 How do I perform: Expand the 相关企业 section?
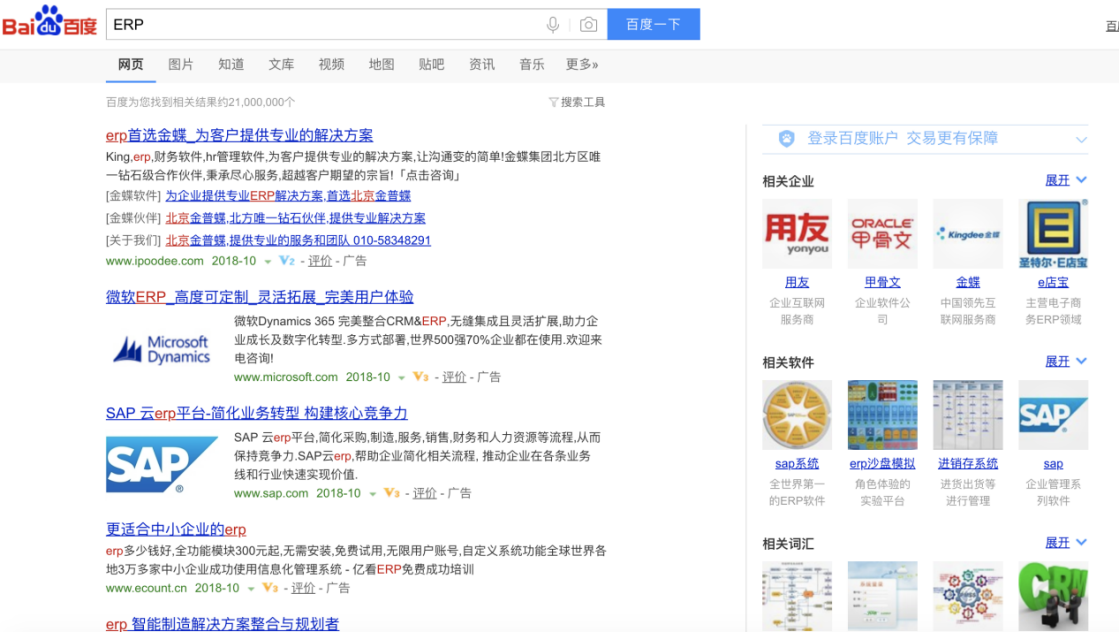tap(1065, 180)
